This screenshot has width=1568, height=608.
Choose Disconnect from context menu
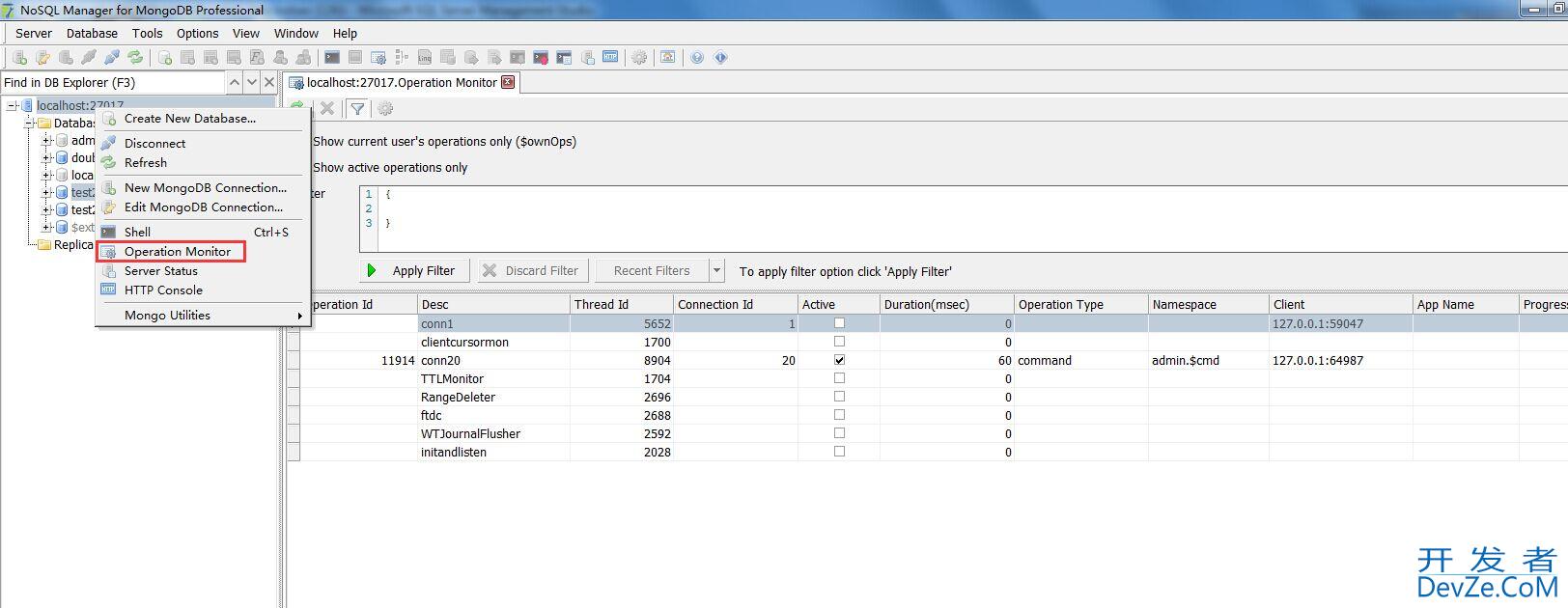pyautogui.click(x=203, y=143)
